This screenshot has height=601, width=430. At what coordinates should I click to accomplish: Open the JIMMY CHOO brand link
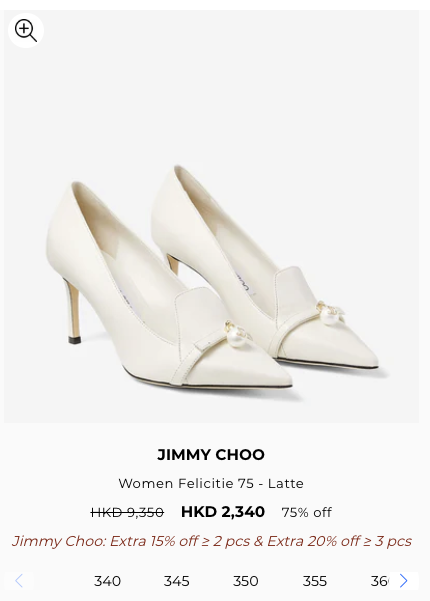click(x=211, y=455)
